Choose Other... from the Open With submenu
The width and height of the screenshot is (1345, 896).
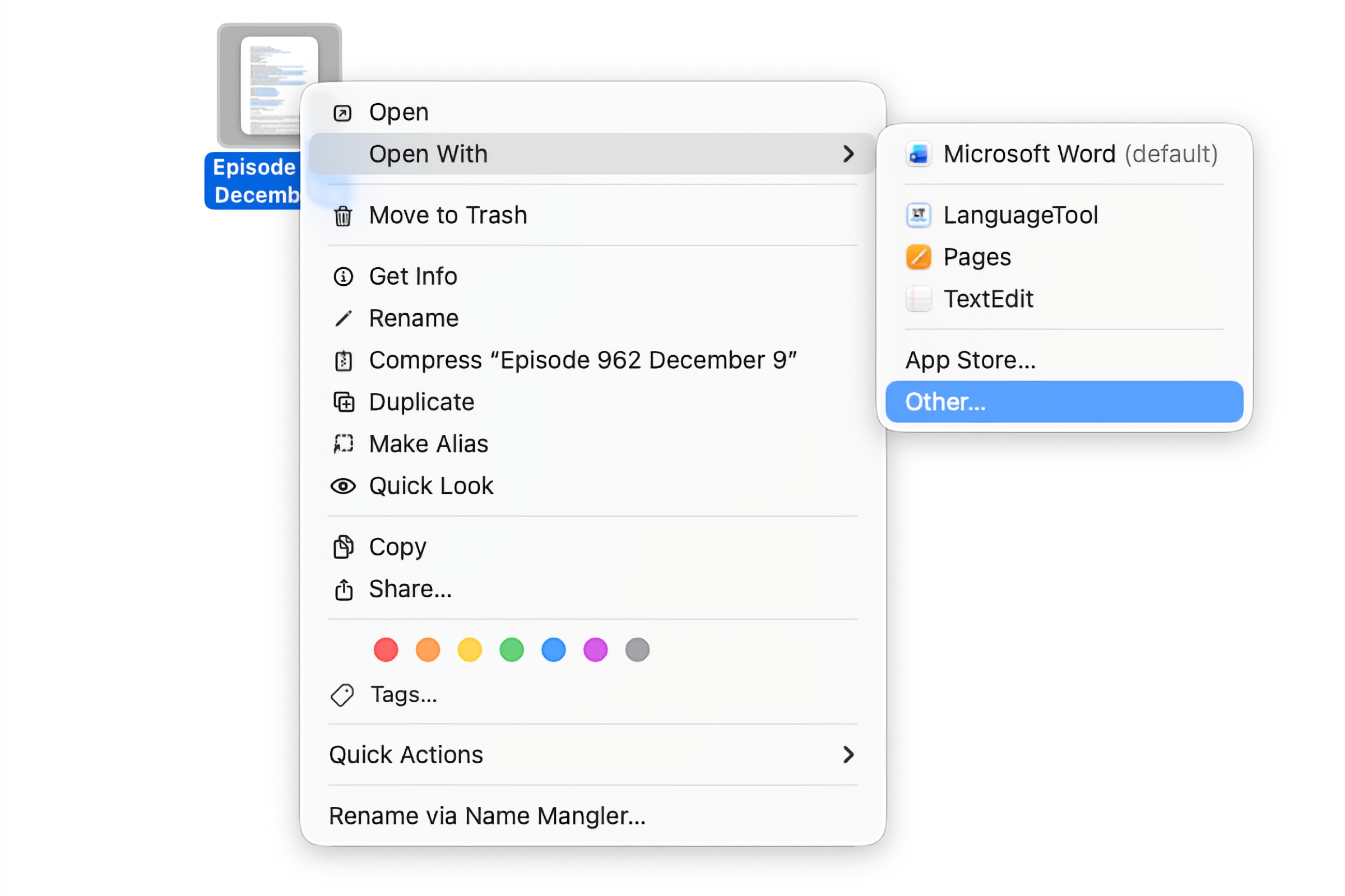945,402
